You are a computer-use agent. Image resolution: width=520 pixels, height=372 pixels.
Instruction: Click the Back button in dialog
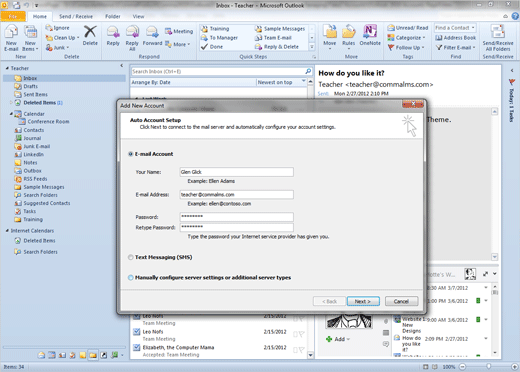click(329, 301)
